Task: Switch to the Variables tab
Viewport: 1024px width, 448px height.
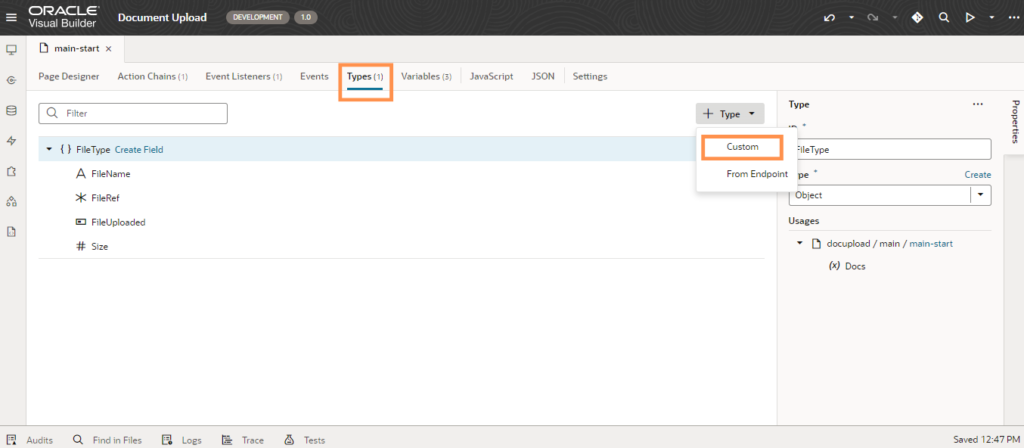Action: click(426, 76)
